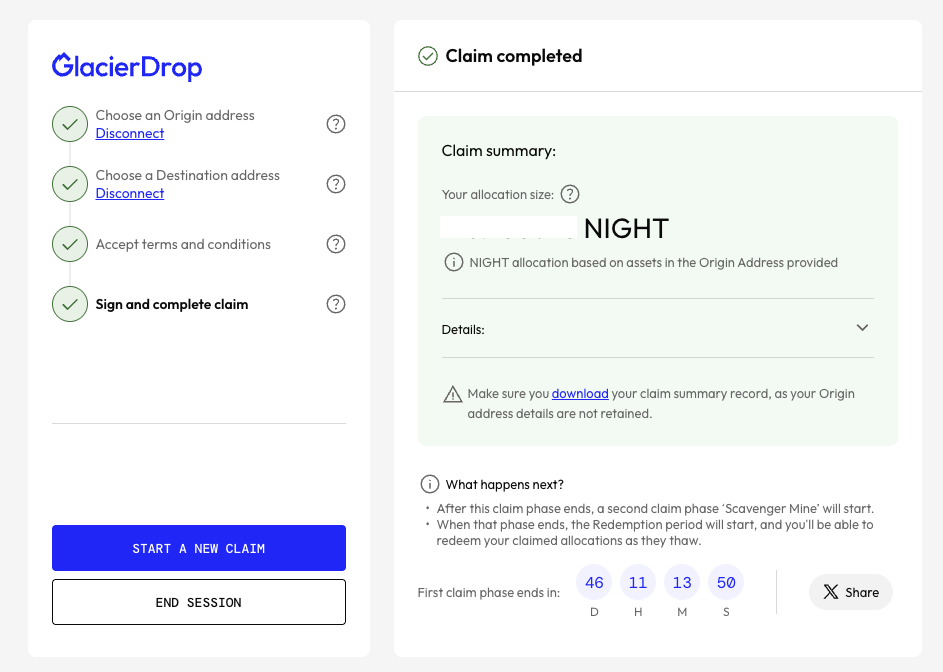Open help for terms and conditions step
The height and width of the screenshot is (672, 943).
tap(336, 244)
